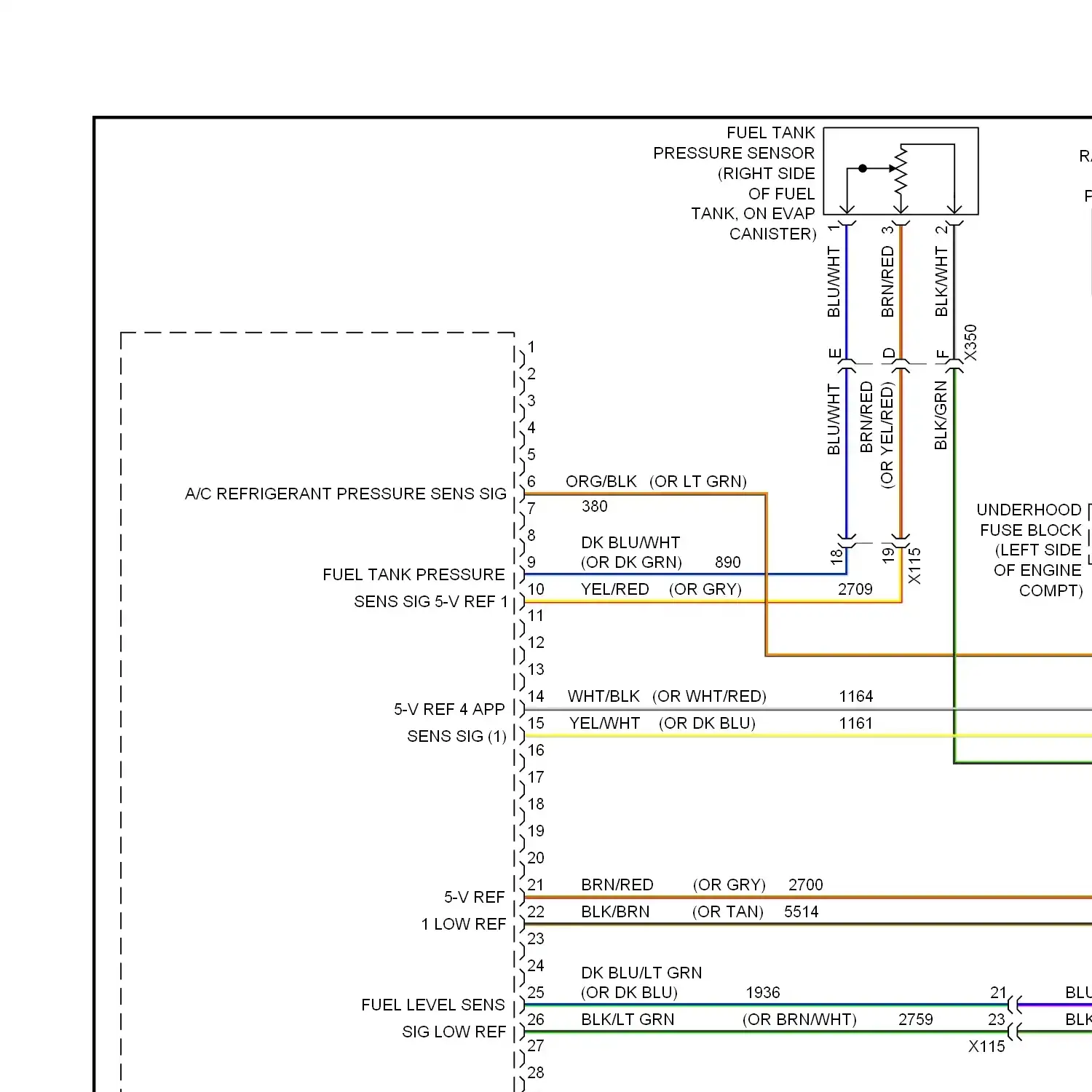Click the (OR WHT/RED) alternate color text

(709, 696)
